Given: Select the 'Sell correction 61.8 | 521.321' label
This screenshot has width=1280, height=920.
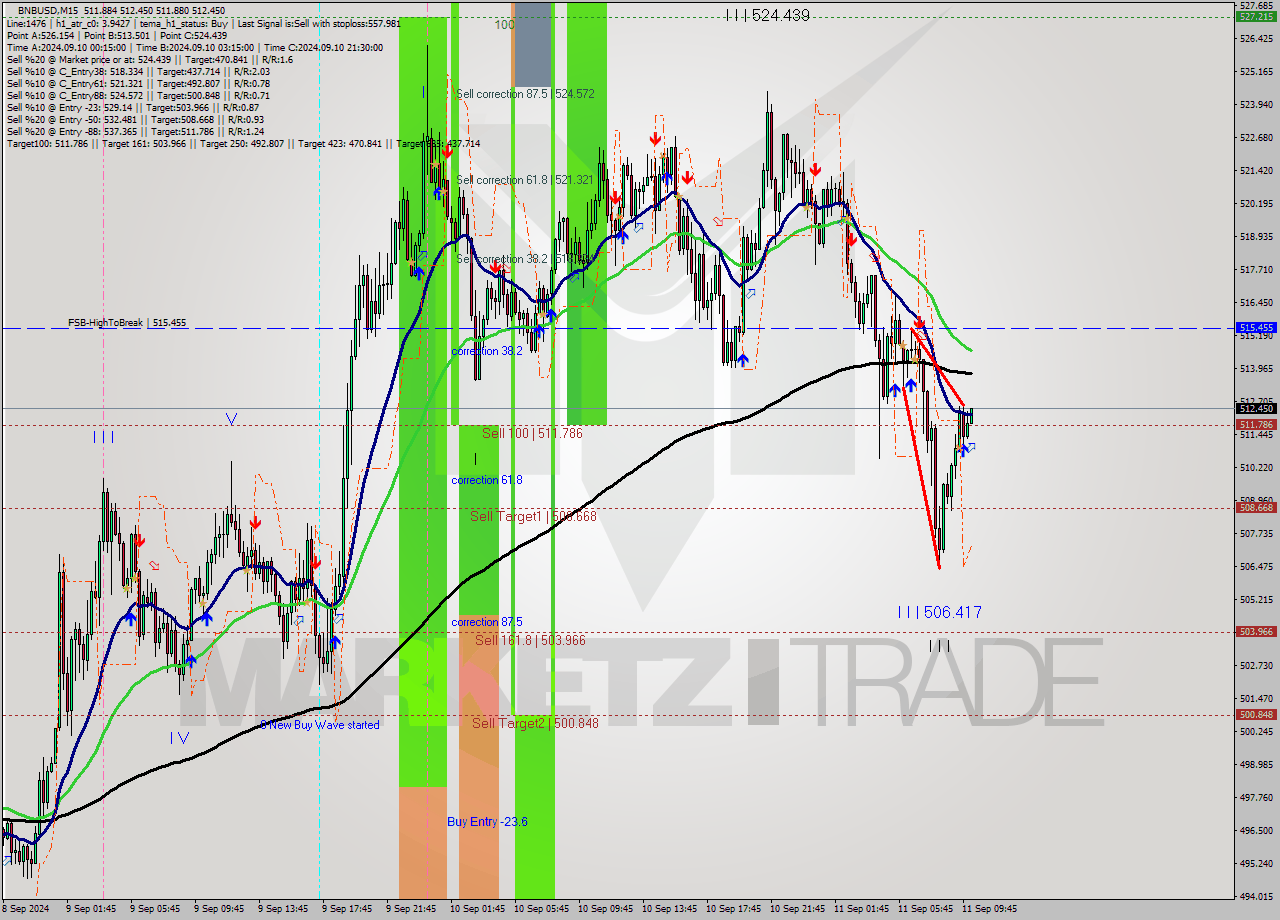Looking at the screenshot, I should (x=525, y=180).
